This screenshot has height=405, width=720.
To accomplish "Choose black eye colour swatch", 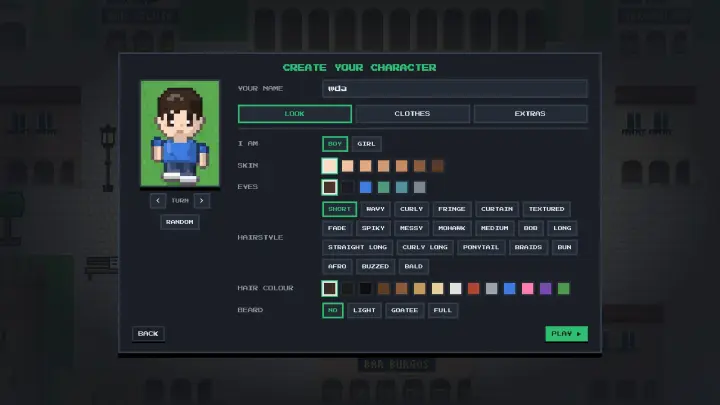I will tap(348, 187).
